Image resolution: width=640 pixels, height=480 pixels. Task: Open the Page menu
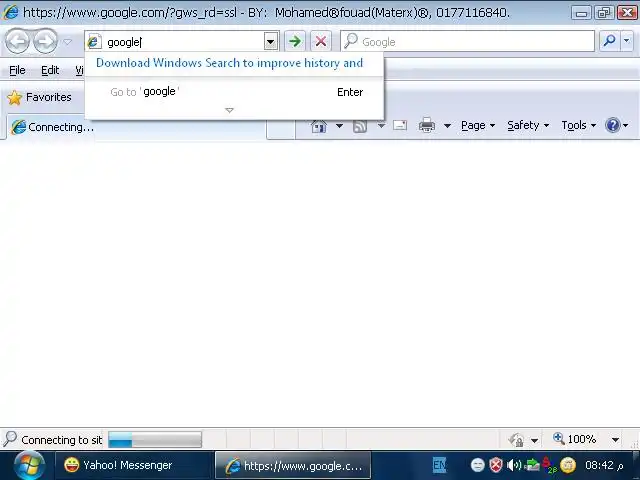[478, 125]
